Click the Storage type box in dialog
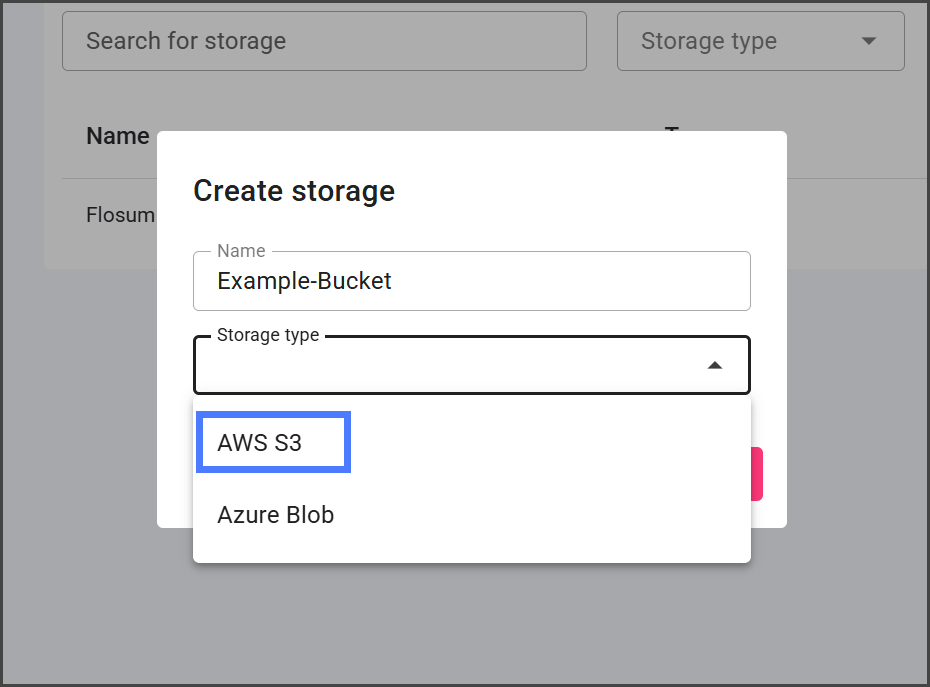The image size is (930, 687). point(450,366)
